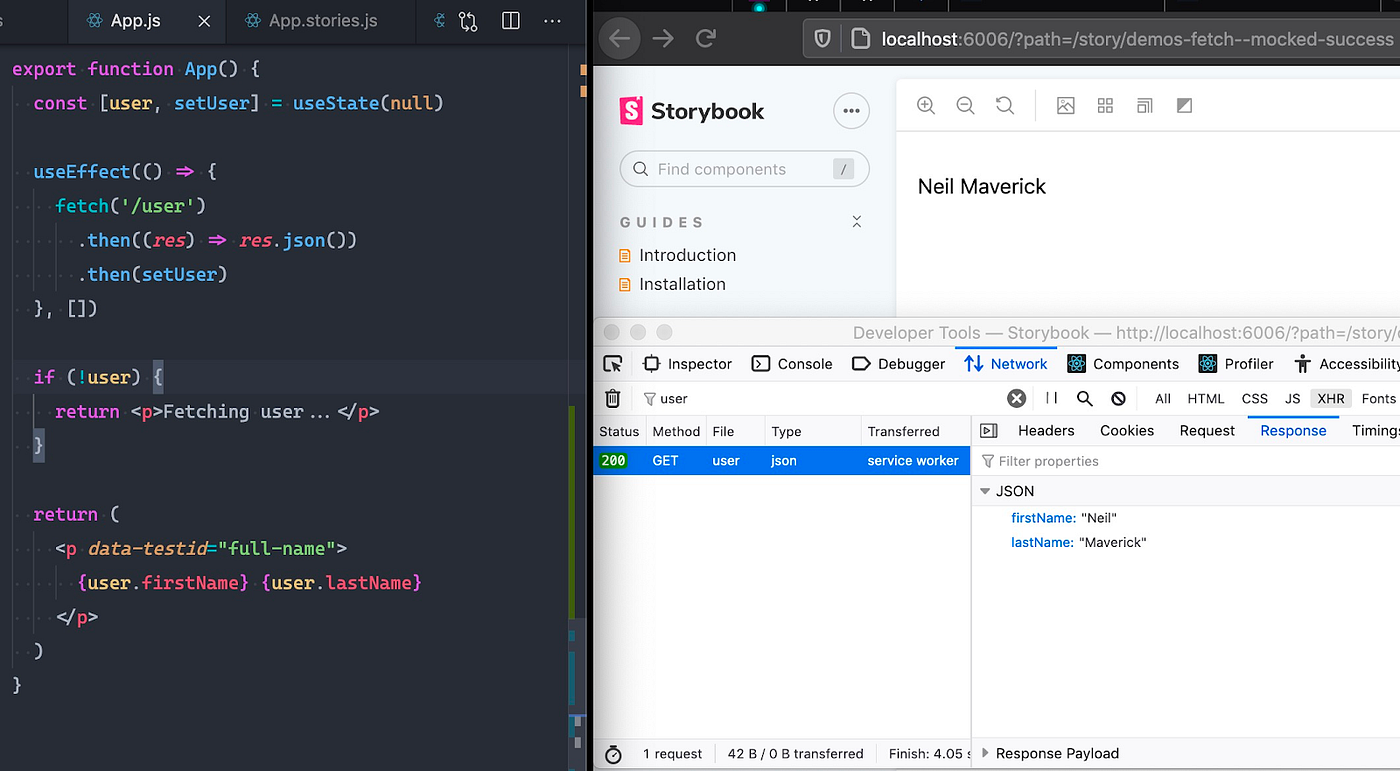1400x771 pixels.
Task: Open VS Code editor more actions
Action: (552, 21)
